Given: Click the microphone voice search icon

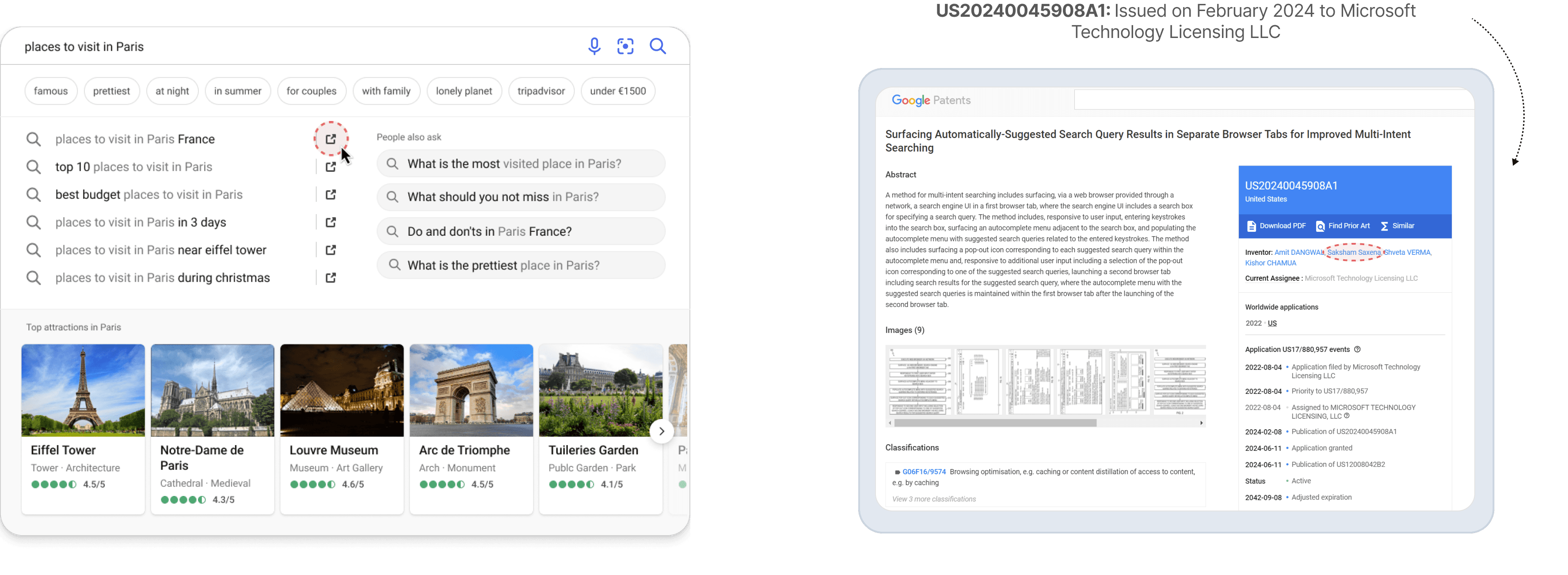Looking at the screenshot, I should pyautogui.click(x=594, y=47).
